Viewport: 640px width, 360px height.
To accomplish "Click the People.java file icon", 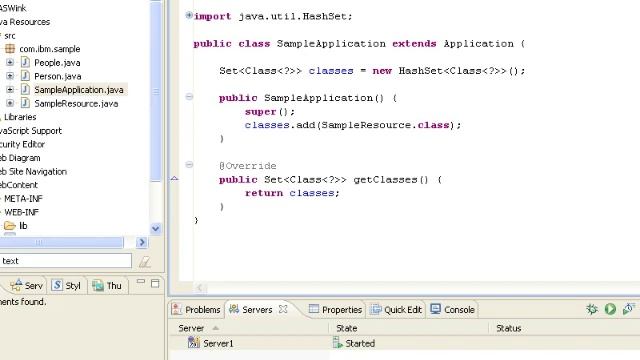I will click(x=25, y=62).
